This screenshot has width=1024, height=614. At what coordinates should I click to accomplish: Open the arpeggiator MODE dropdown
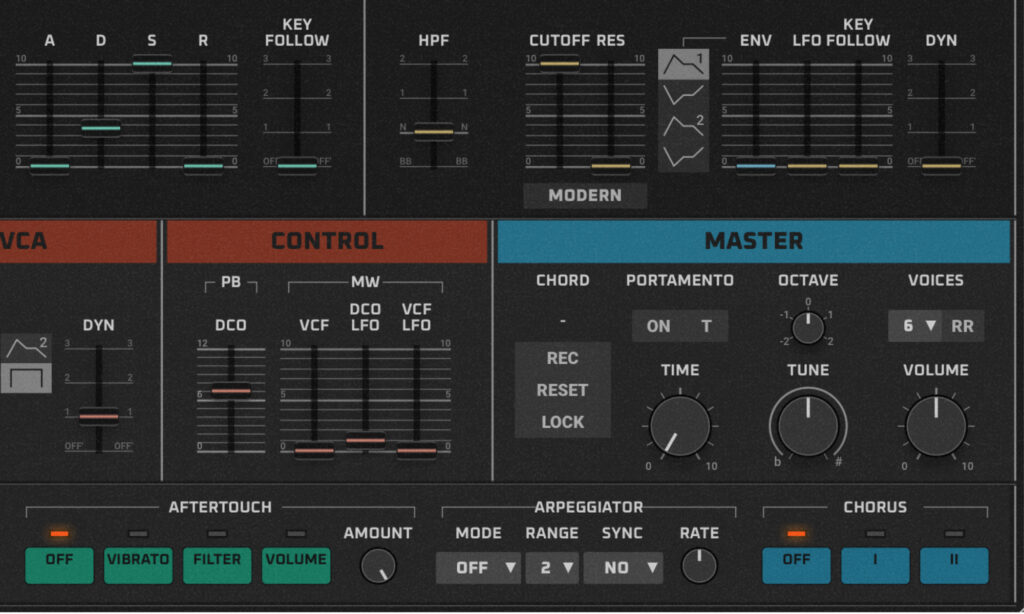[478, 567]
